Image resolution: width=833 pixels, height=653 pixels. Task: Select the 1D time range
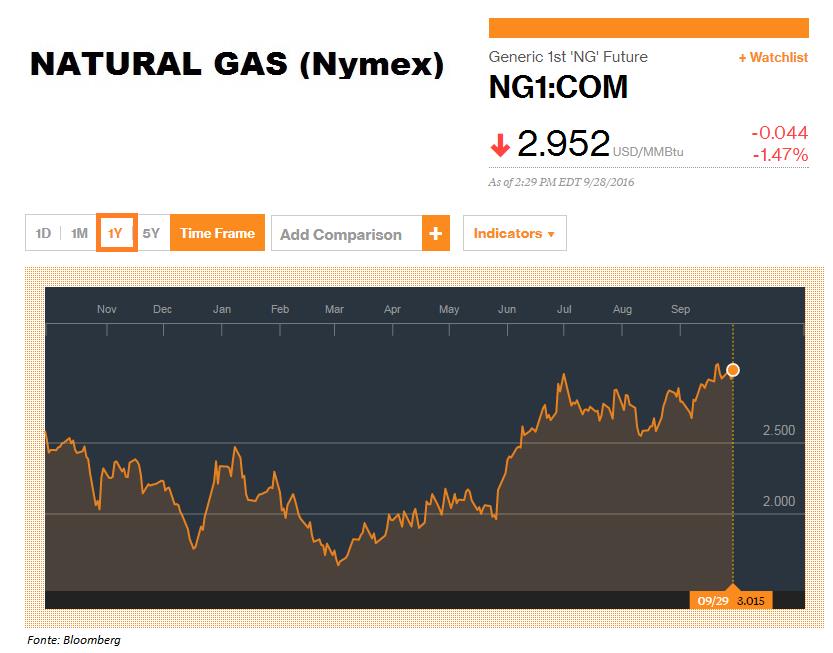[x=43, y=233]
